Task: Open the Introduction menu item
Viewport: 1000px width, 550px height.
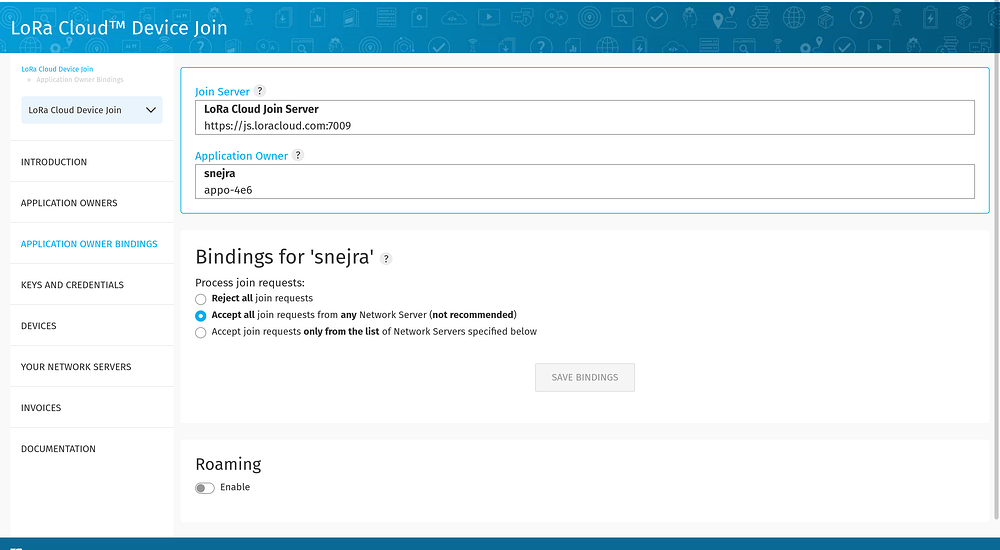Action: tap(54, 162)
